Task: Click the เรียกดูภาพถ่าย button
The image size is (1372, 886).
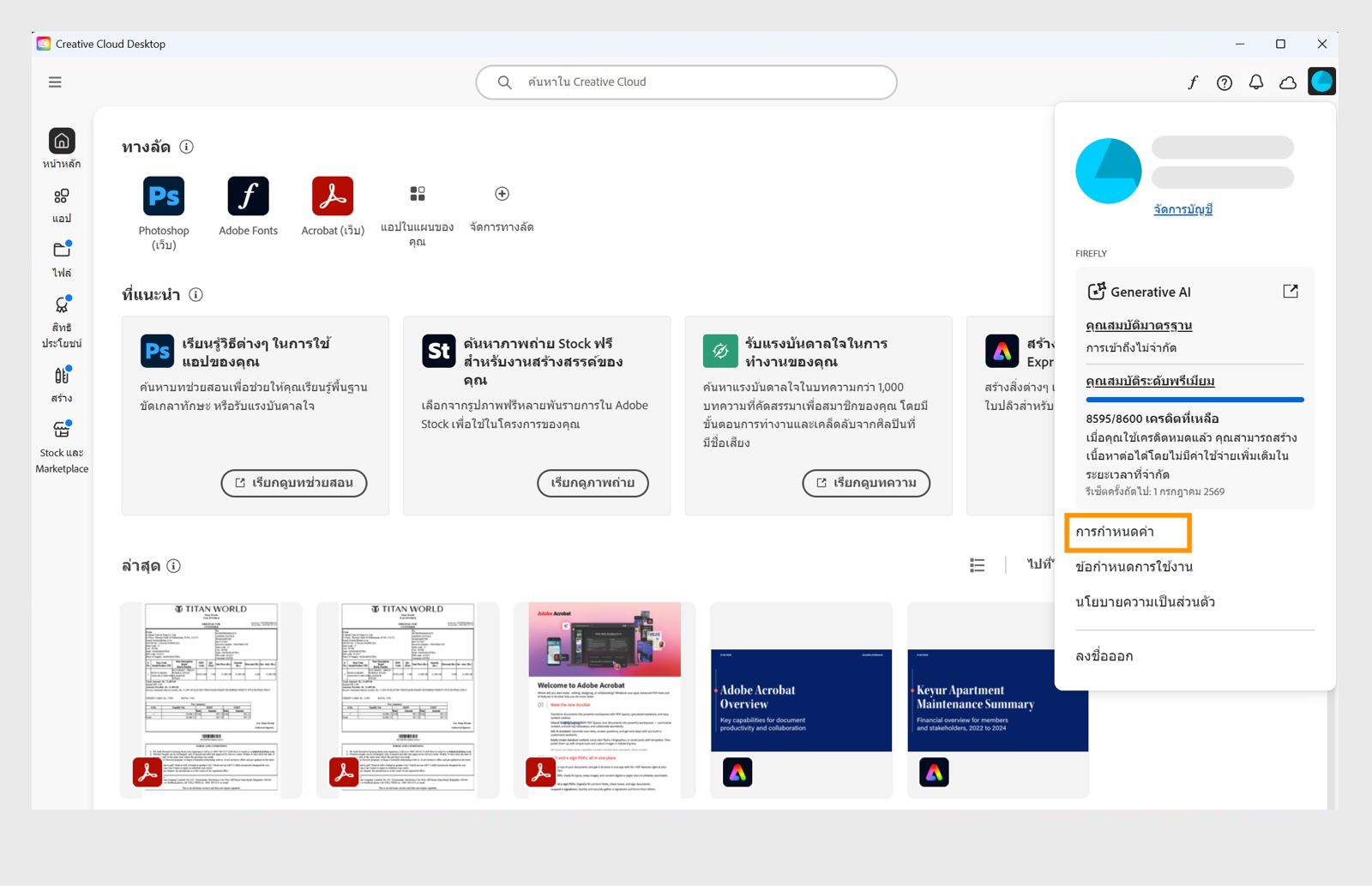Action: tap(593, 483)
